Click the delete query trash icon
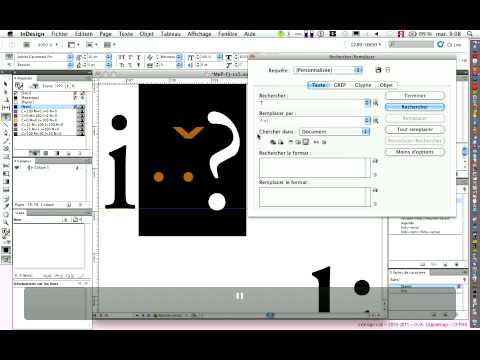The width and height of the screenshot is (480, 360). [388, 70]
